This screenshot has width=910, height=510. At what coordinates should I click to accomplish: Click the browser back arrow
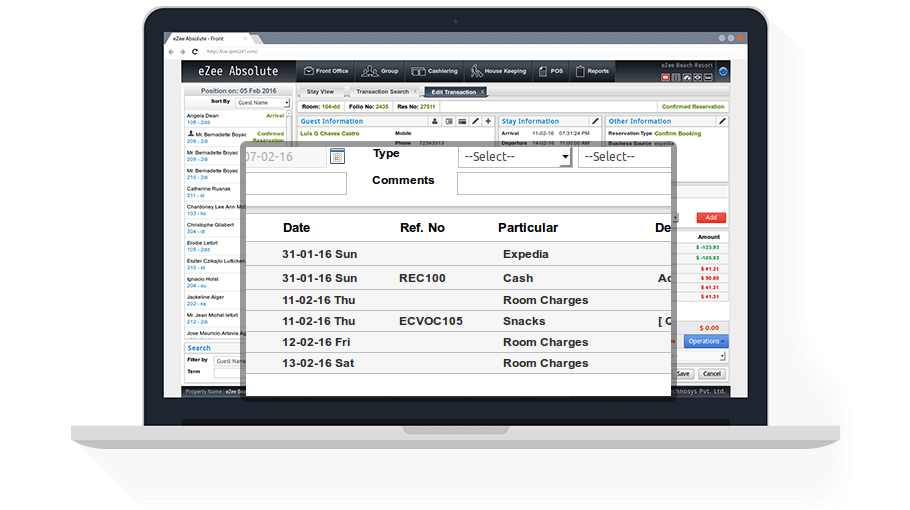[x=171, y=52]
